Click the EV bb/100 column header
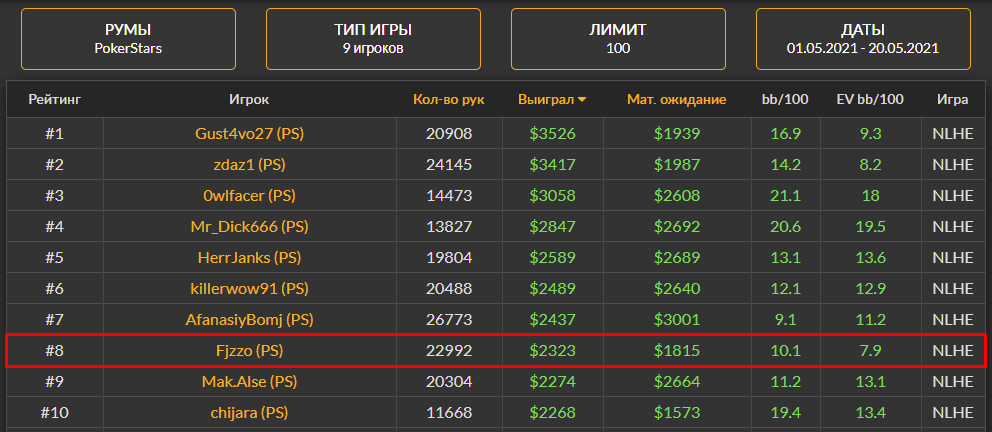 [871, 99]
